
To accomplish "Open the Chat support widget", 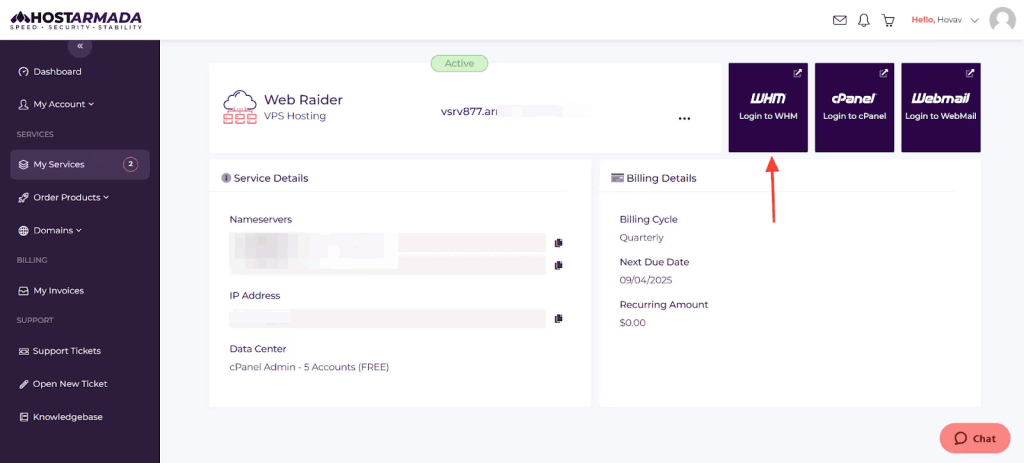I will coord(974,438).
